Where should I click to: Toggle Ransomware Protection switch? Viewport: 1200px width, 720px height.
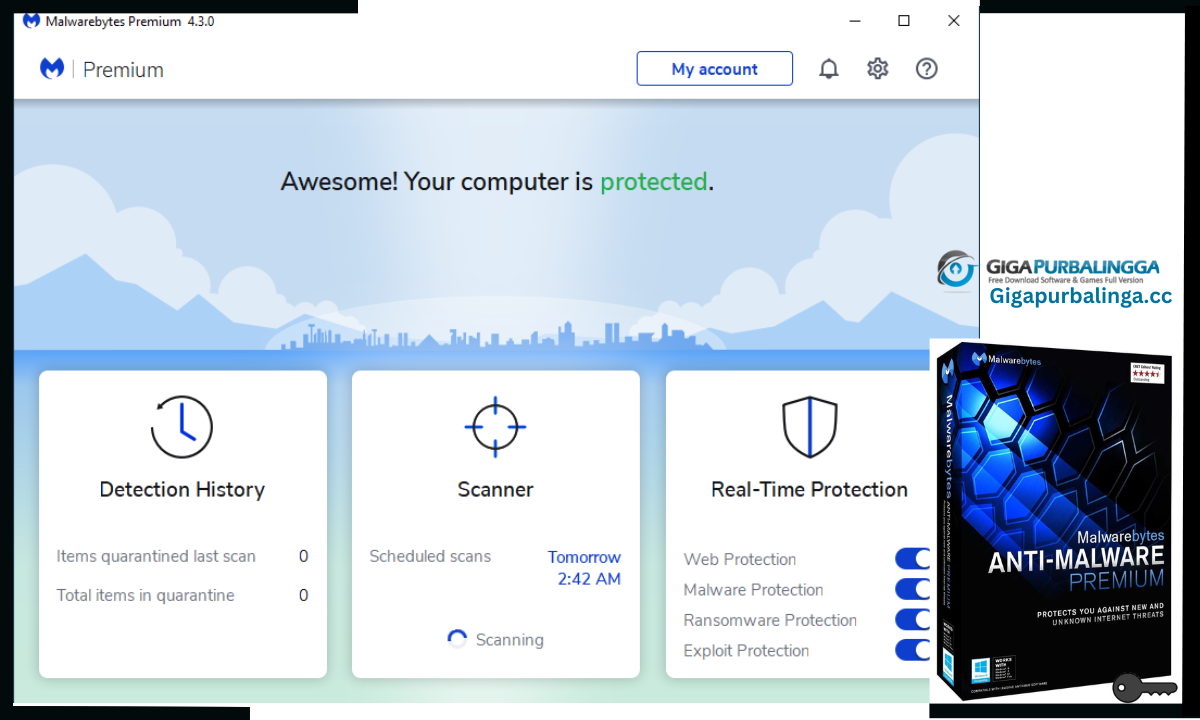913,620
